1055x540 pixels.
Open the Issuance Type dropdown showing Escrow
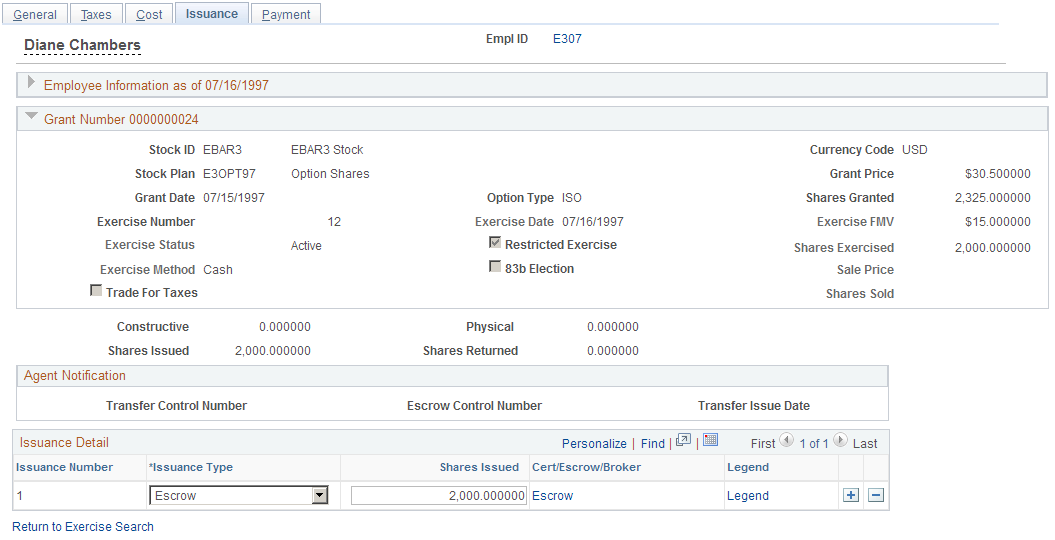coord(239,496)
